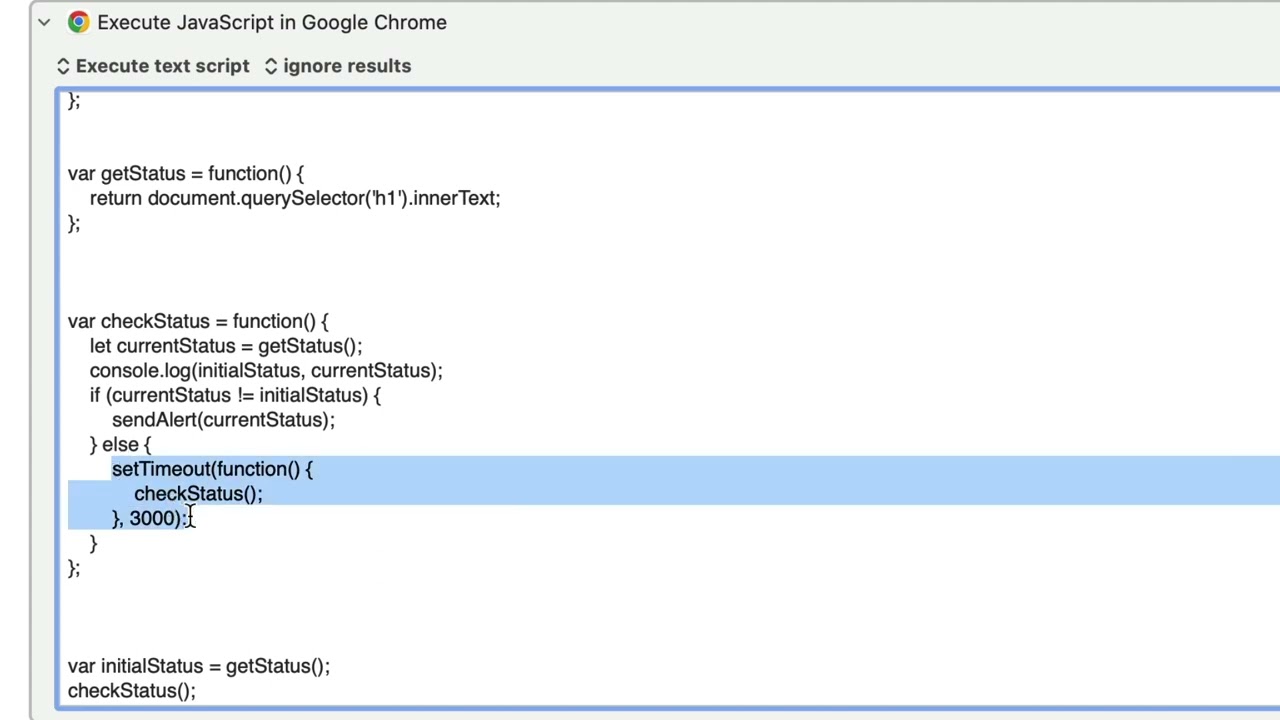Place cursor on the var getStatus line
The height and width of the screenshot is (720, 1280).
click(185, 174)
